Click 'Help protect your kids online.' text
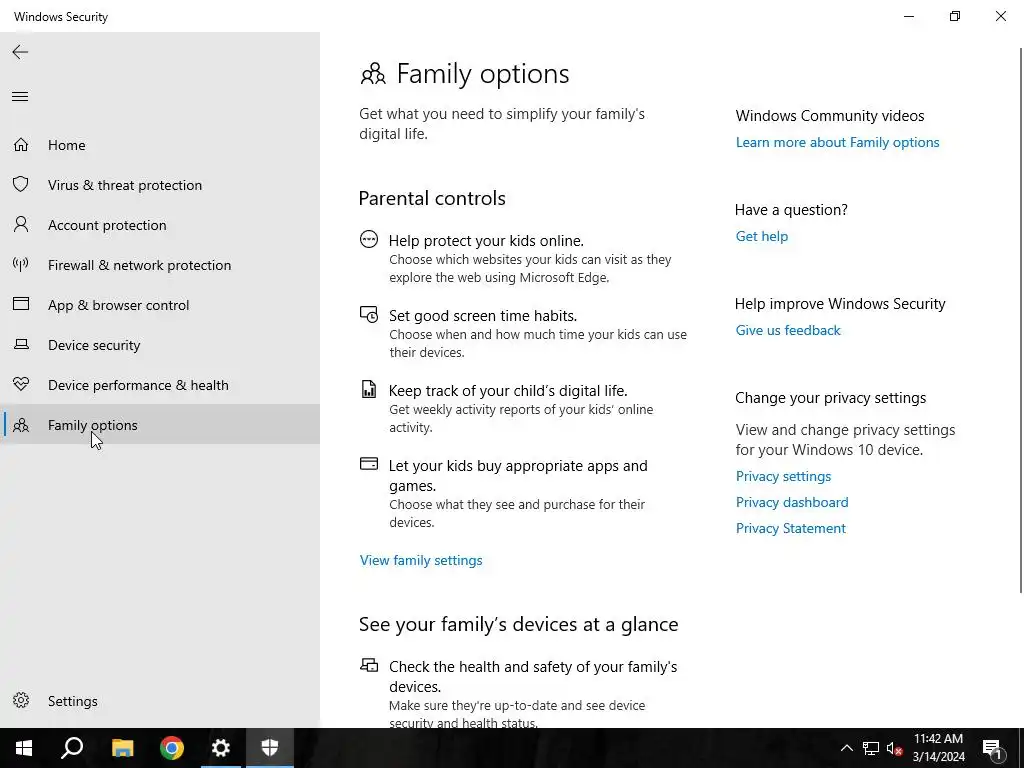 tap(486, 241)
